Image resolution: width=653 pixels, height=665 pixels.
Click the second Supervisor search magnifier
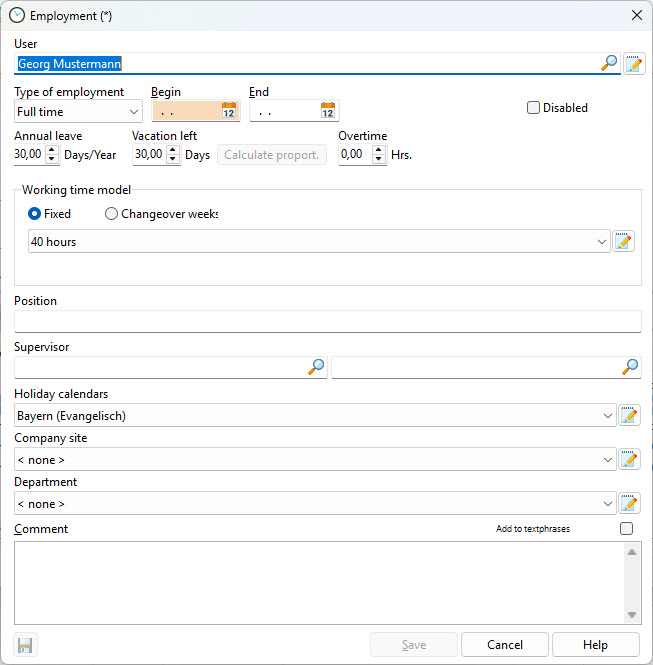pos(630,367)
